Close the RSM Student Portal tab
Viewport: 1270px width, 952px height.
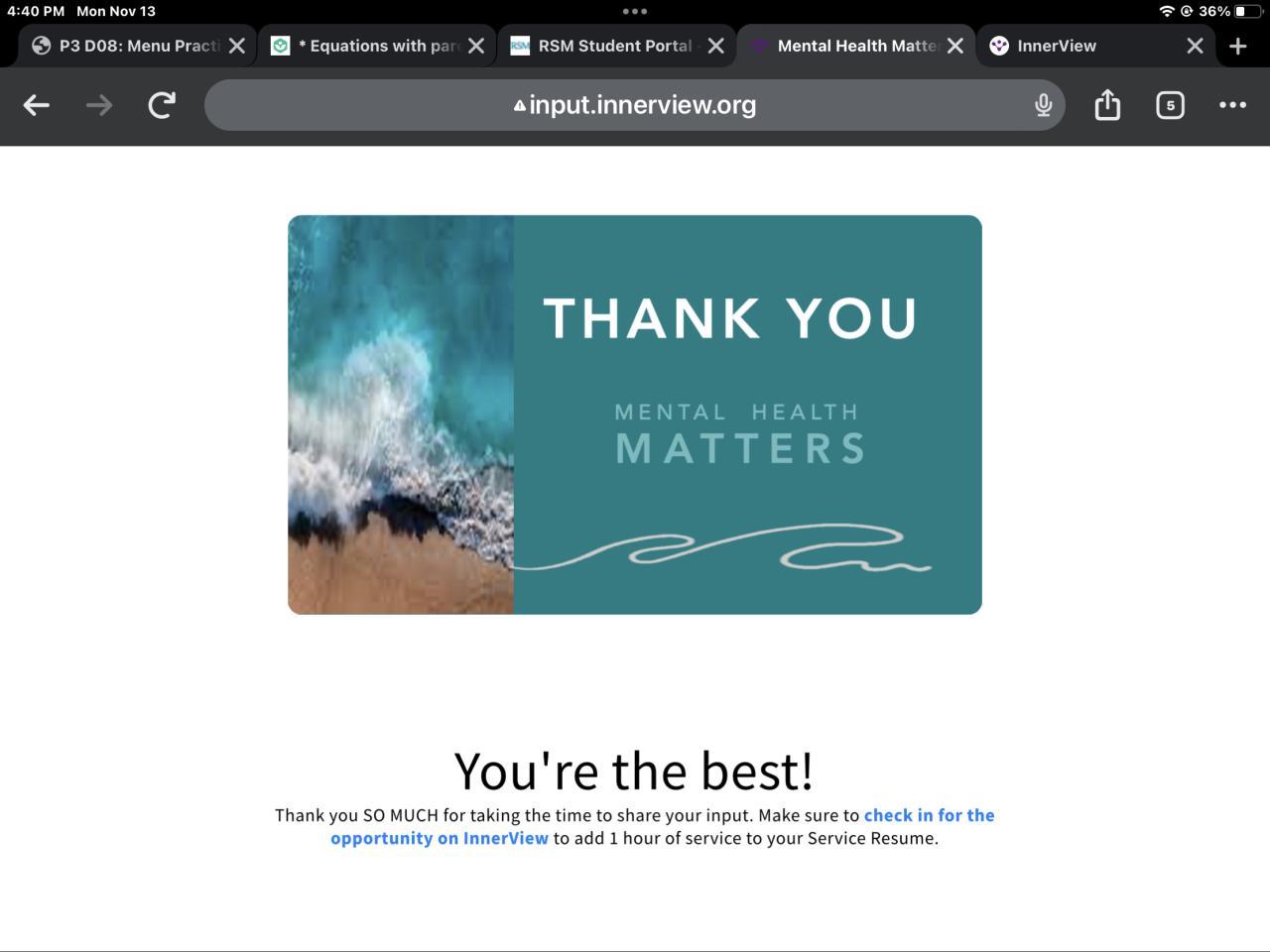point(716,46)
